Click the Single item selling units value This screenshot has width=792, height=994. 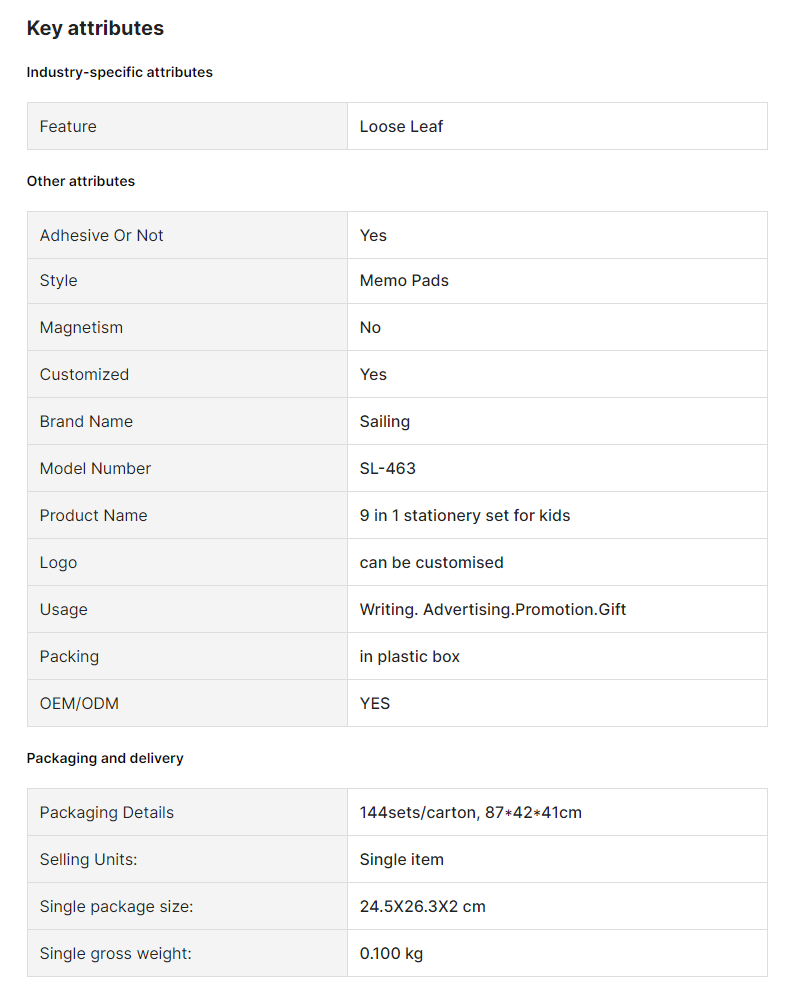pos(401,860)
